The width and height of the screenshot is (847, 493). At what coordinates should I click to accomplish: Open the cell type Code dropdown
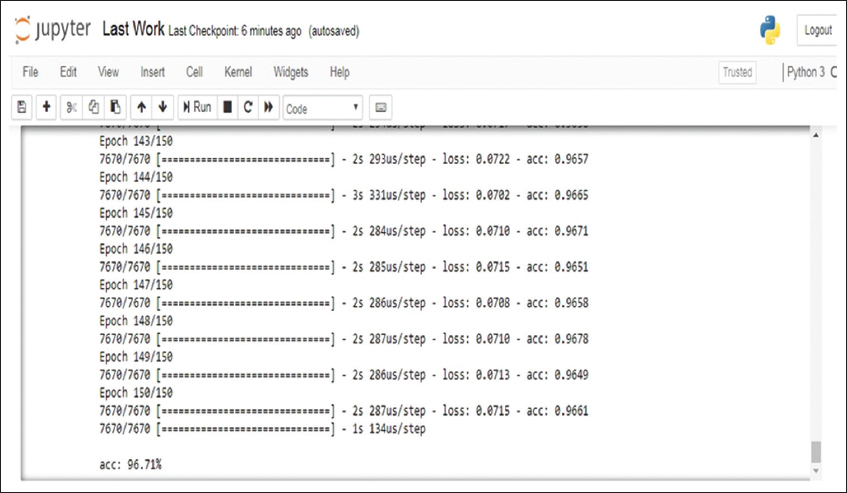point(322,107)
